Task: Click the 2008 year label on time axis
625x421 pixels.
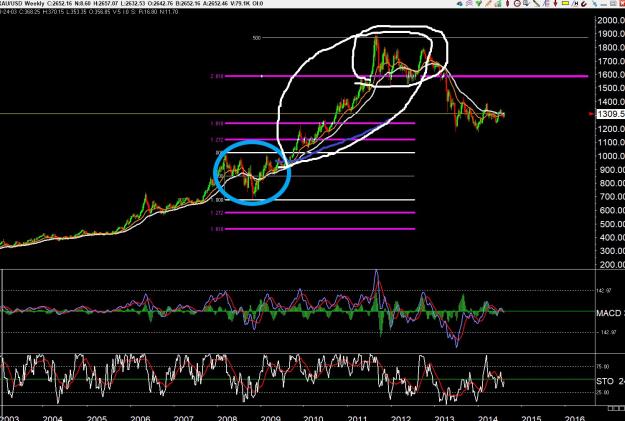Action: (227, 418)
